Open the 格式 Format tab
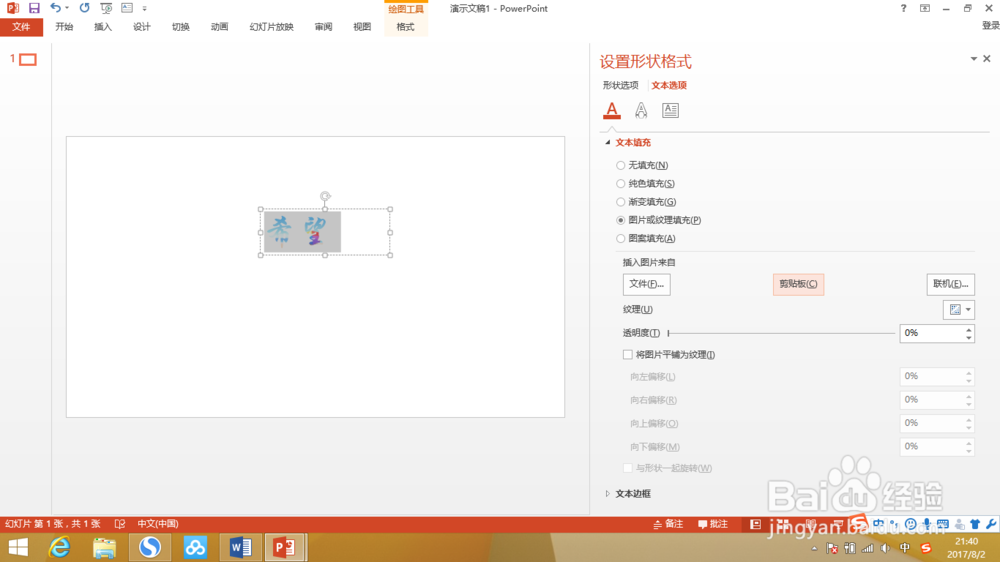Viewport: 1000px width, 562px height. click(x=406, y=27)
